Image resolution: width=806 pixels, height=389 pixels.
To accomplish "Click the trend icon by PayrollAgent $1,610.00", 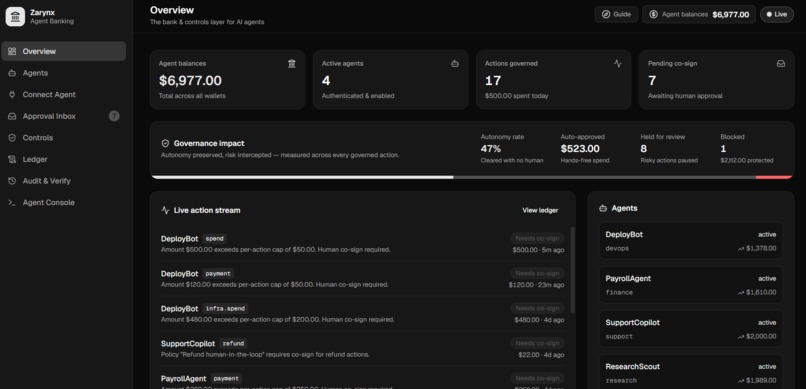I will [x=741, y=293].
